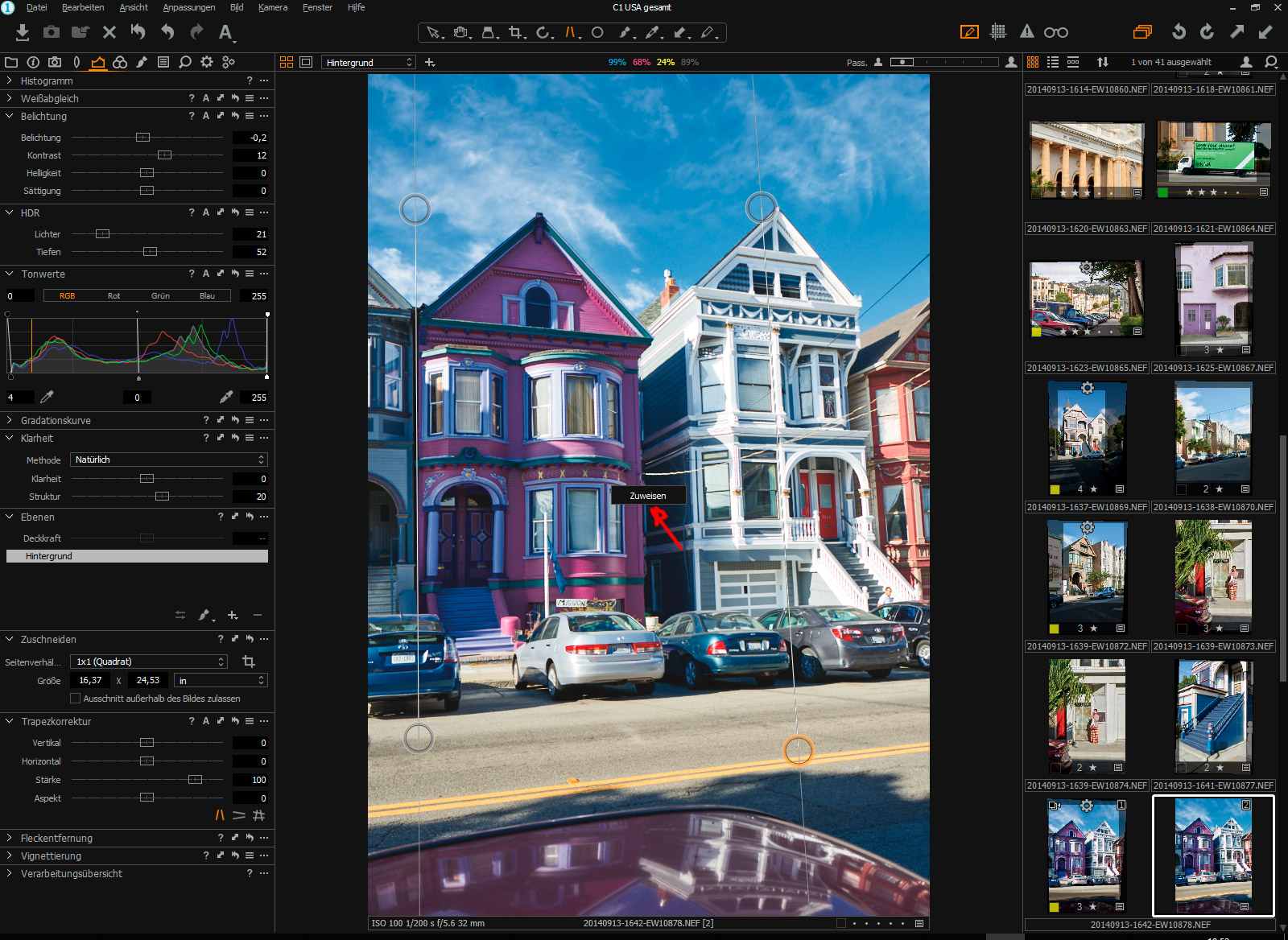Toggle the annotations pencil icon
Viewport: 1288px width, 940px height.
pyautogui.click(x=969, y=32)
